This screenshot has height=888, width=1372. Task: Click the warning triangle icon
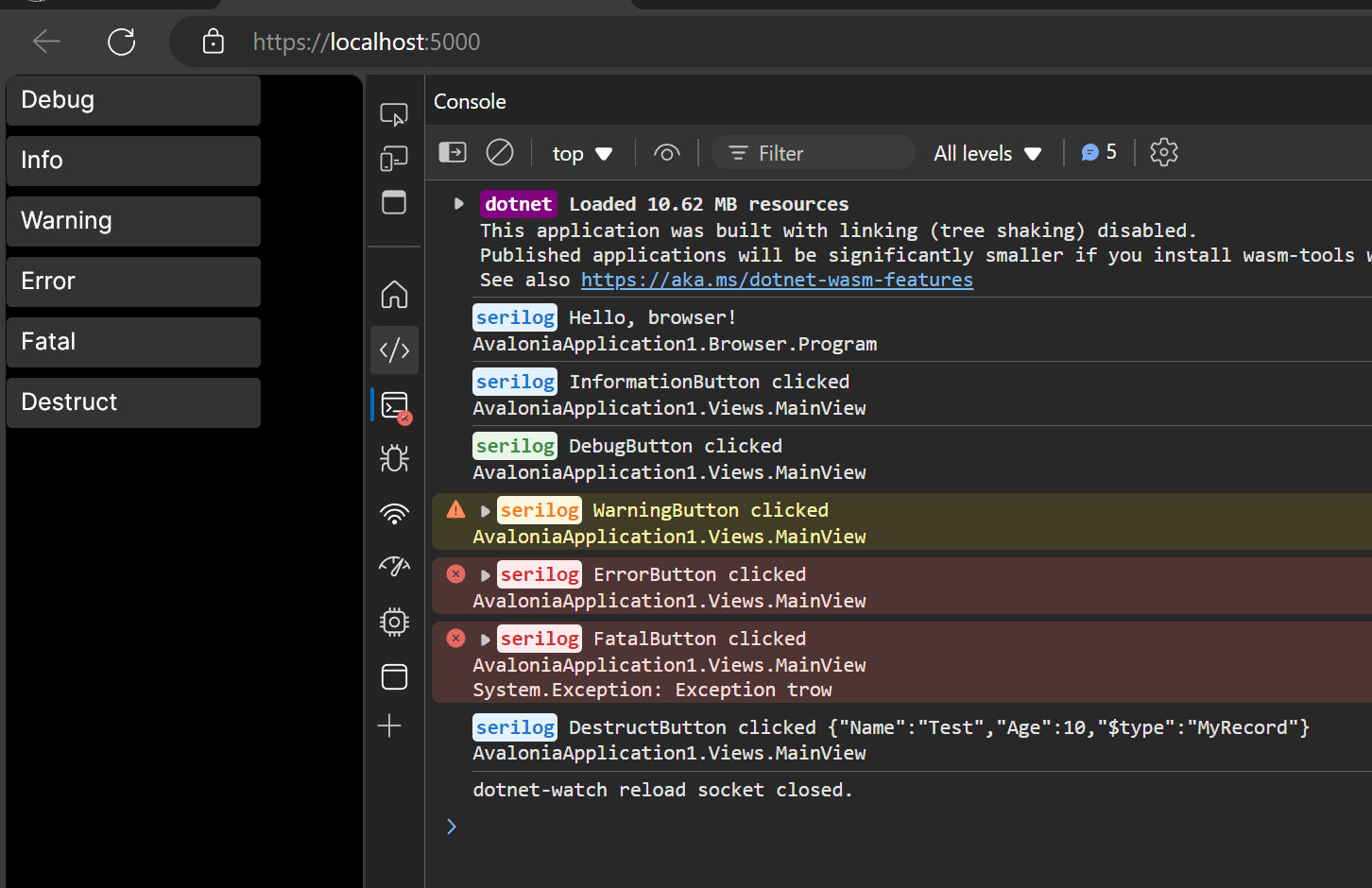pos(456,510)
